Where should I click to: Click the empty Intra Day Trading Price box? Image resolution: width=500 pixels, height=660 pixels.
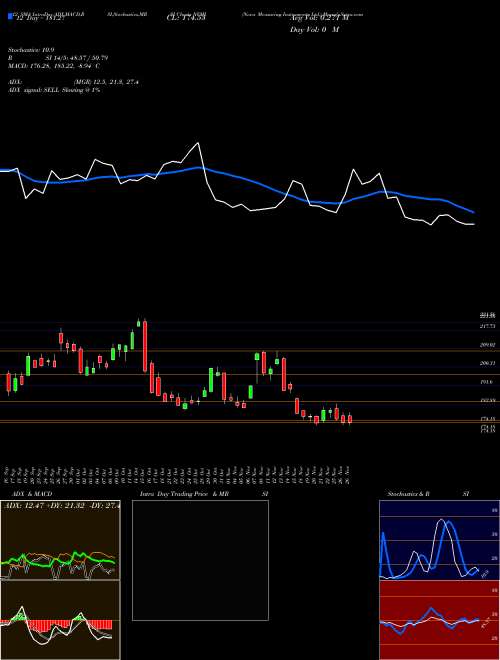tap(200, 560)
